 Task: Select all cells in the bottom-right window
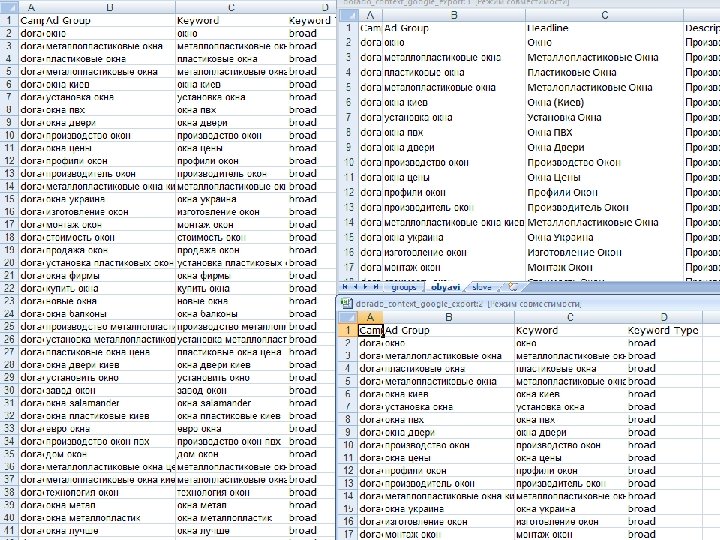(x=348, y=317)
